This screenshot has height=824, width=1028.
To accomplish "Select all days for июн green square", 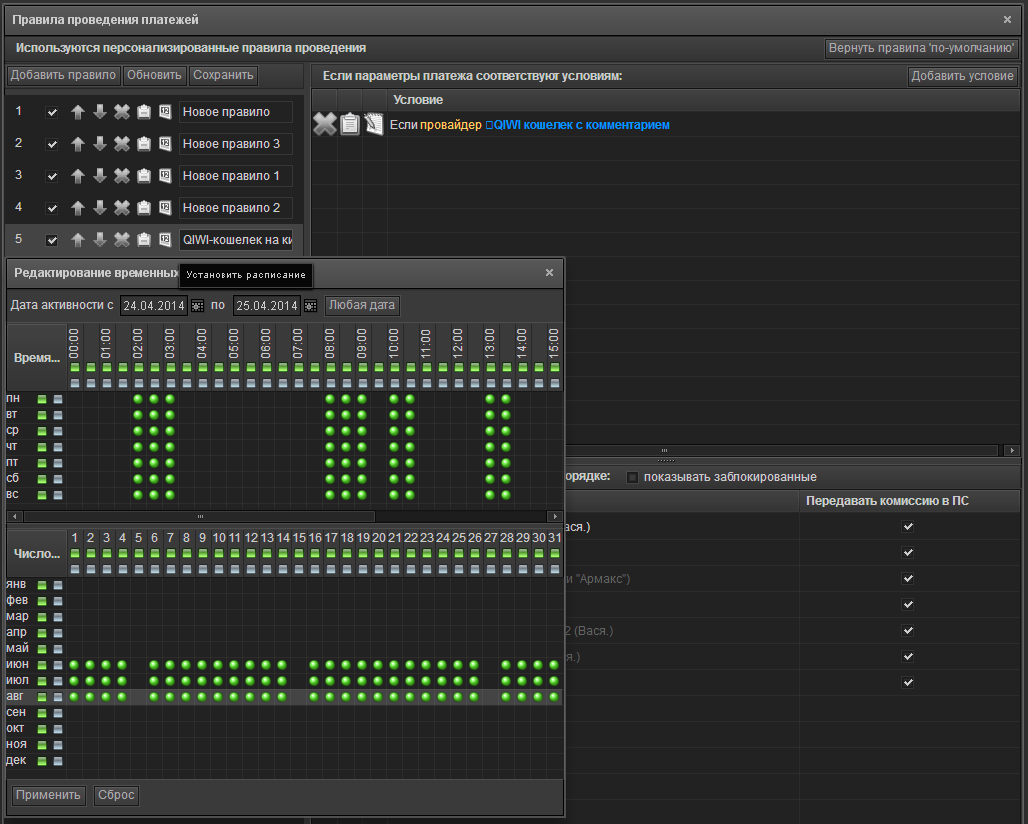I will point(42,665).
